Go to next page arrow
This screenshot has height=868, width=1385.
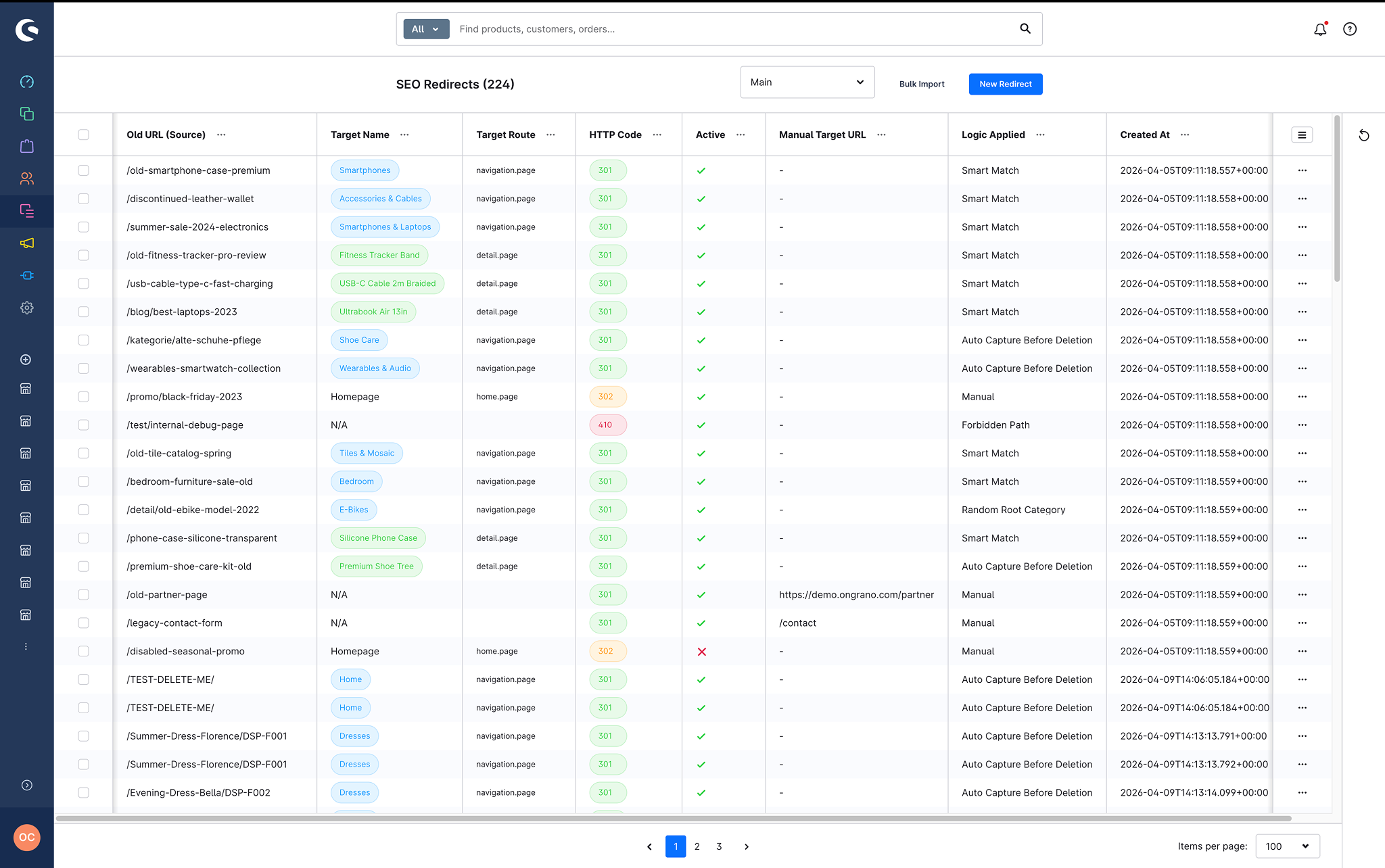(x=747, y=846)
